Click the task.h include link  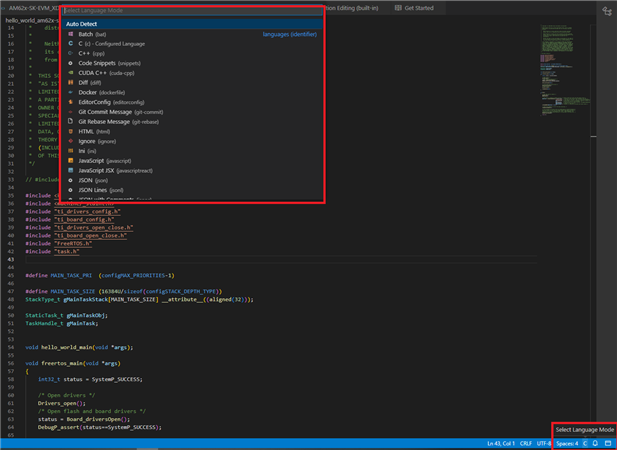(x=67, y=251)
